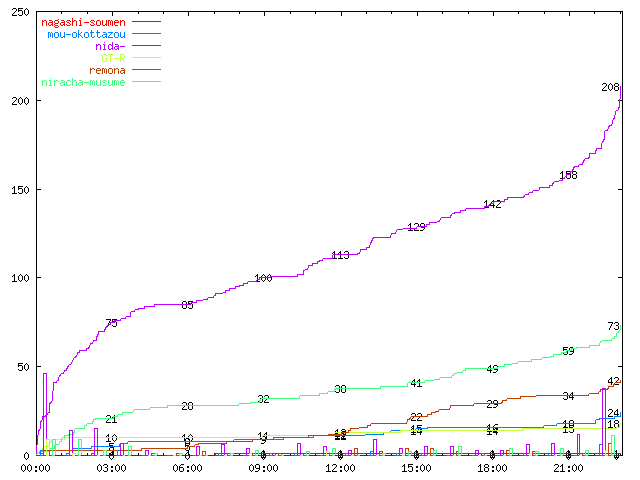Select the 158 data label on purple curve
The height and width of the screenshot is (480, 640).
(x=568, y=175)
